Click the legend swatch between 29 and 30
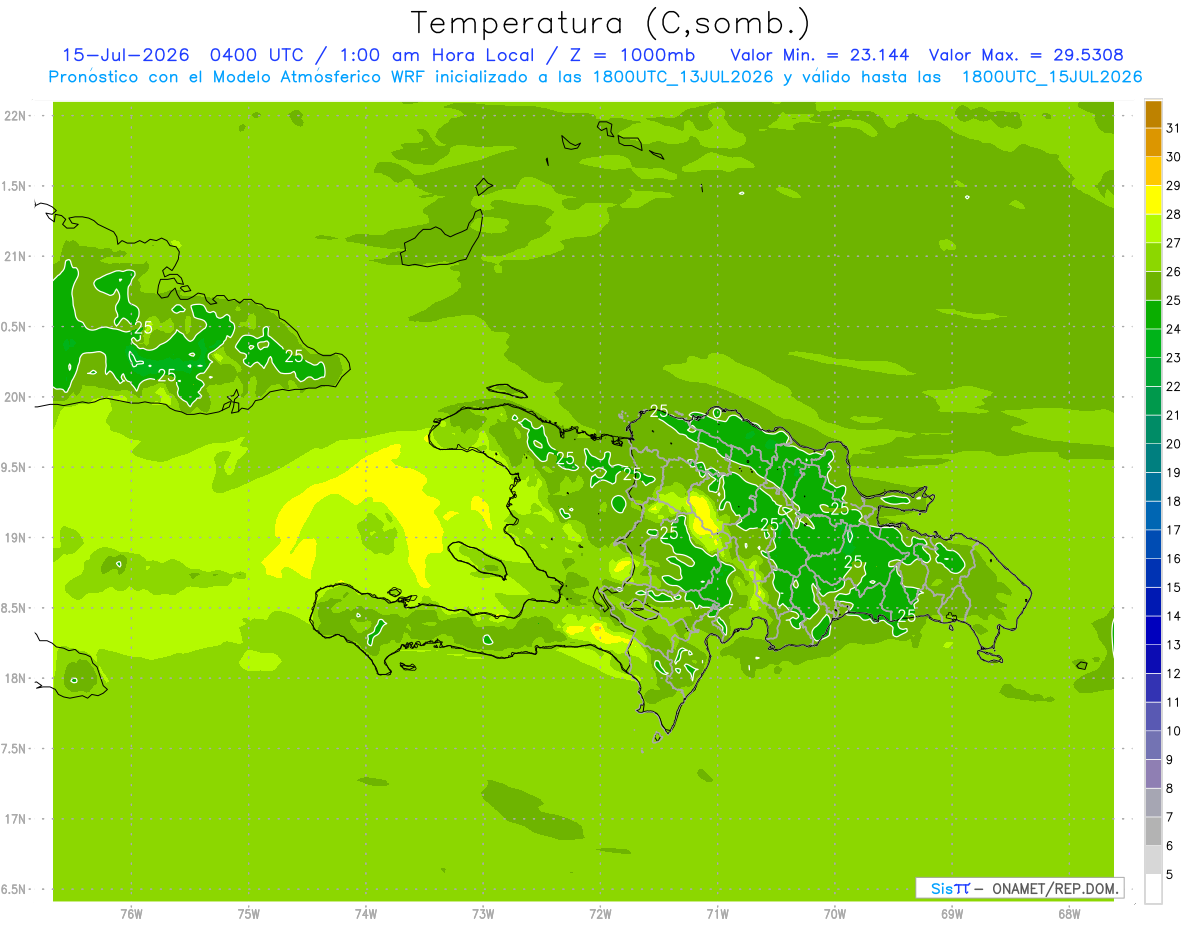 point(1153,171)
